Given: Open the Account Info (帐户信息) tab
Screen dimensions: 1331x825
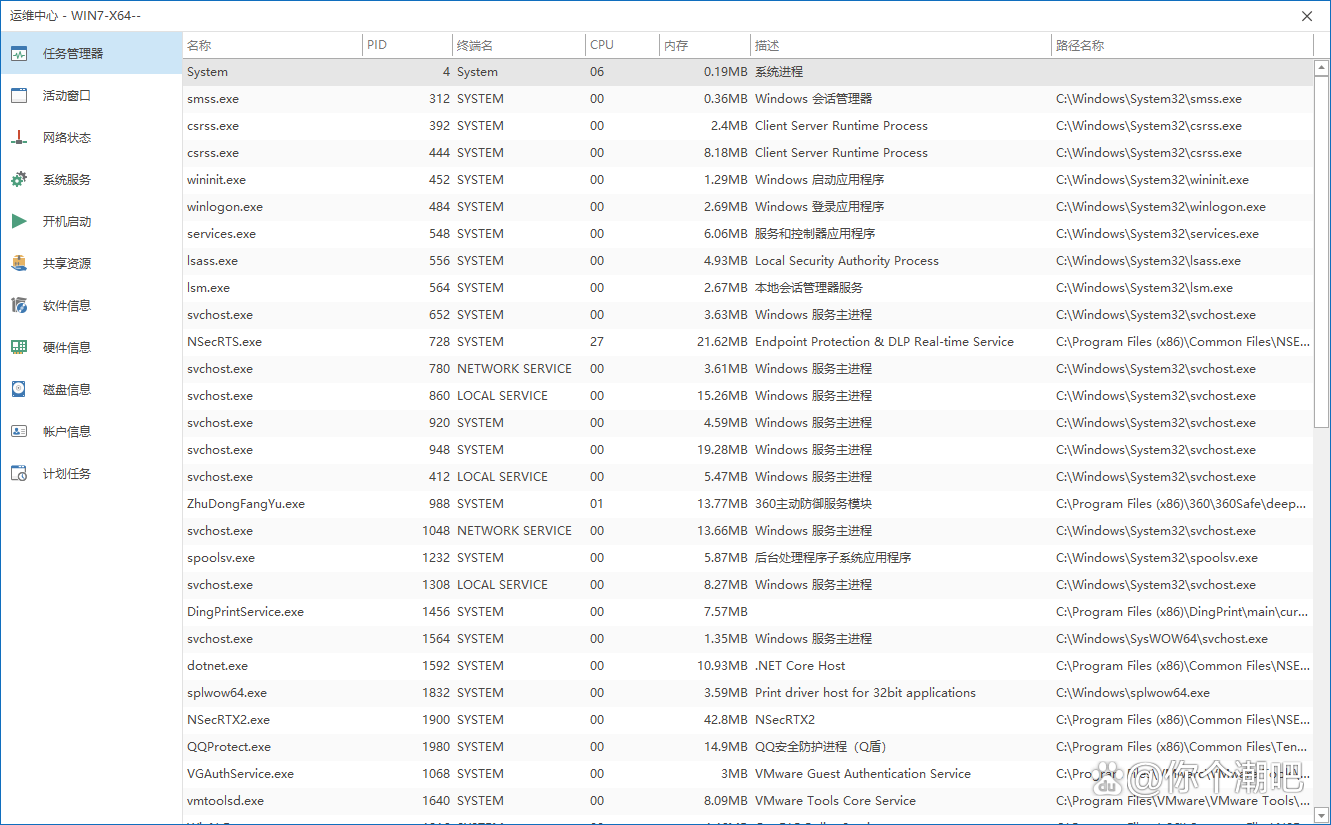Looking at the screenshot, I should click(66, 432).
